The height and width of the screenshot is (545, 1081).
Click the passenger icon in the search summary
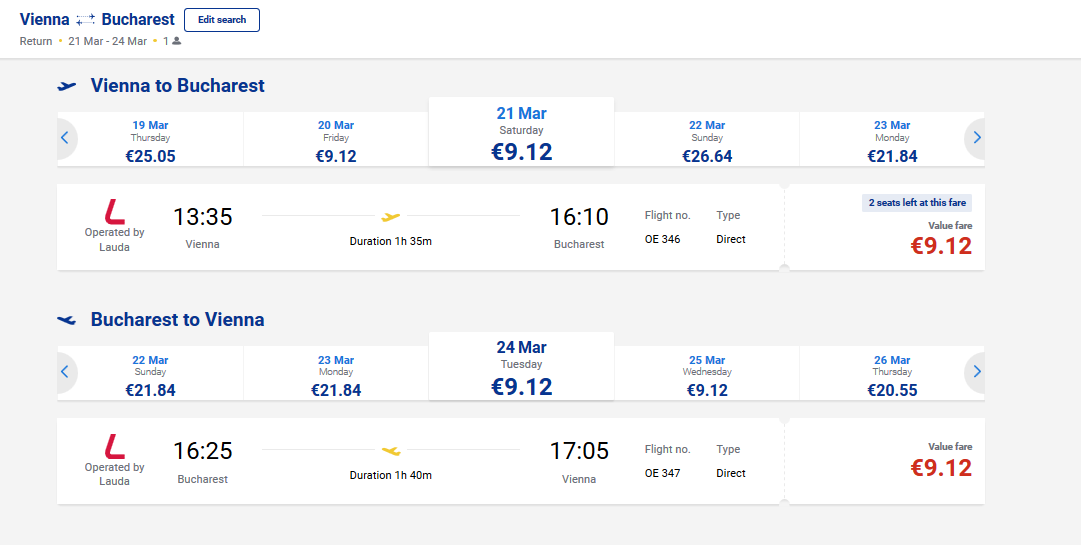coord(176,41)
